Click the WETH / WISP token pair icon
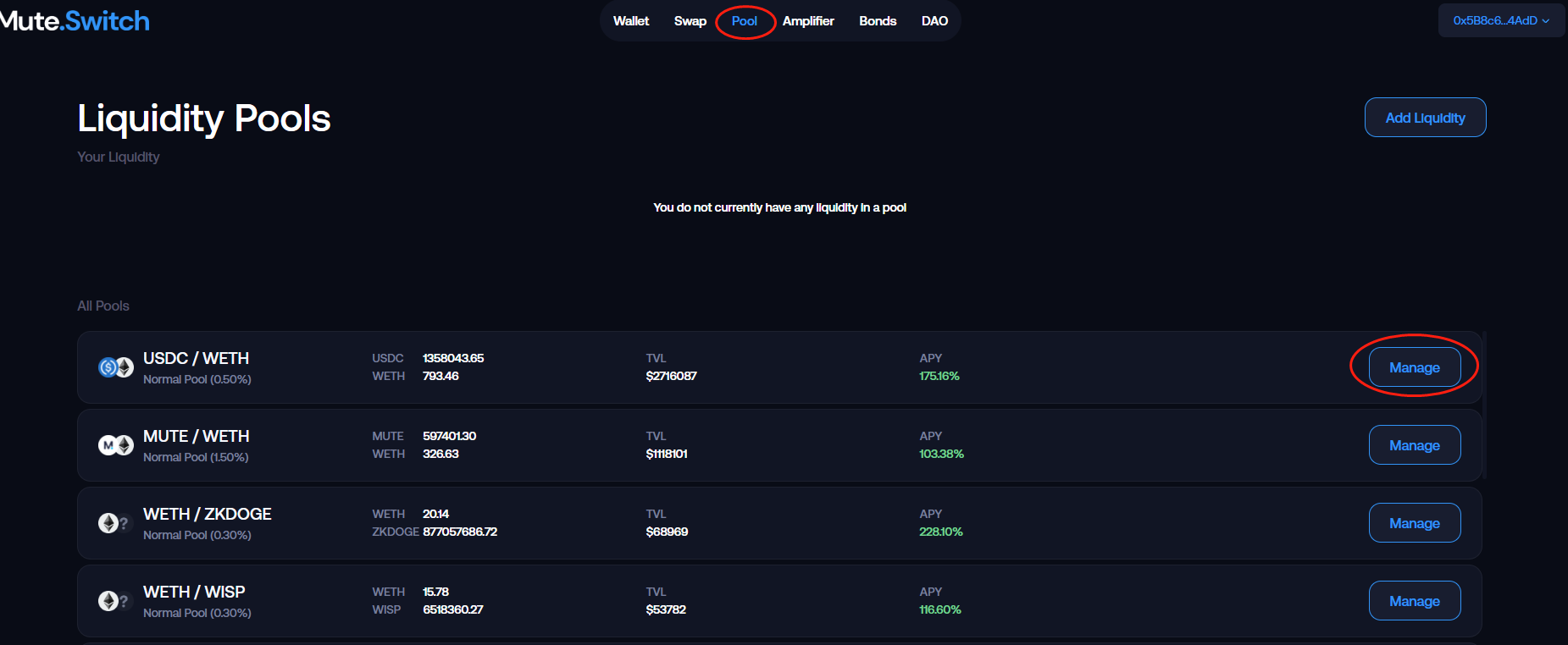 [x=114, y=601]
